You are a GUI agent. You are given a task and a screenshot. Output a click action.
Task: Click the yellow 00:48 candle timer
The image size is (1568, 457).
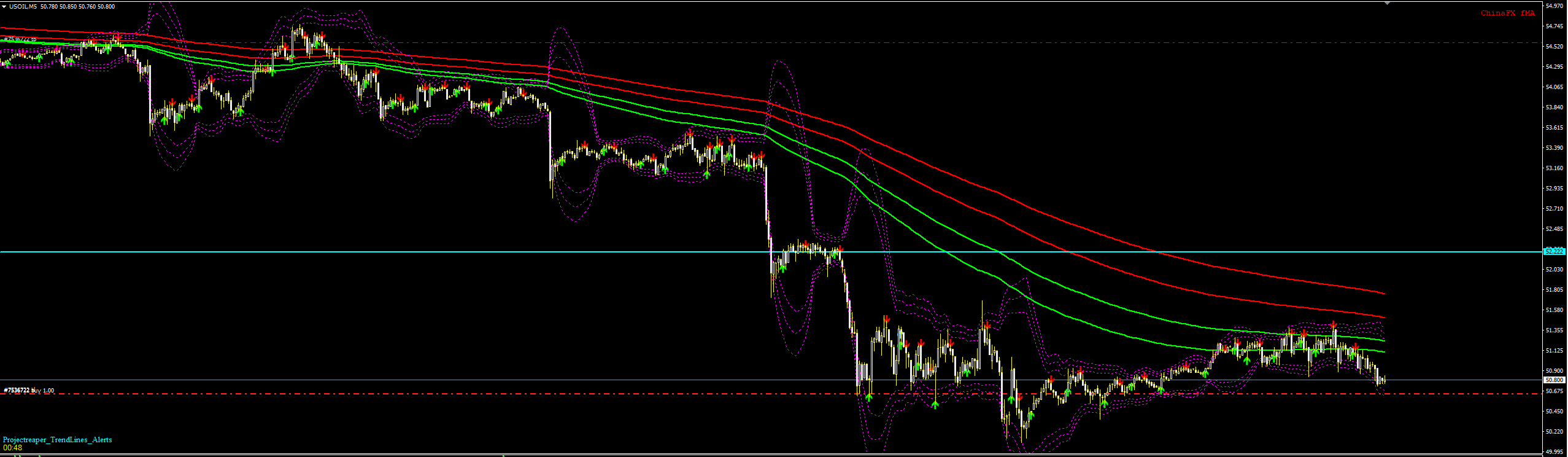[x=12, y=448]
